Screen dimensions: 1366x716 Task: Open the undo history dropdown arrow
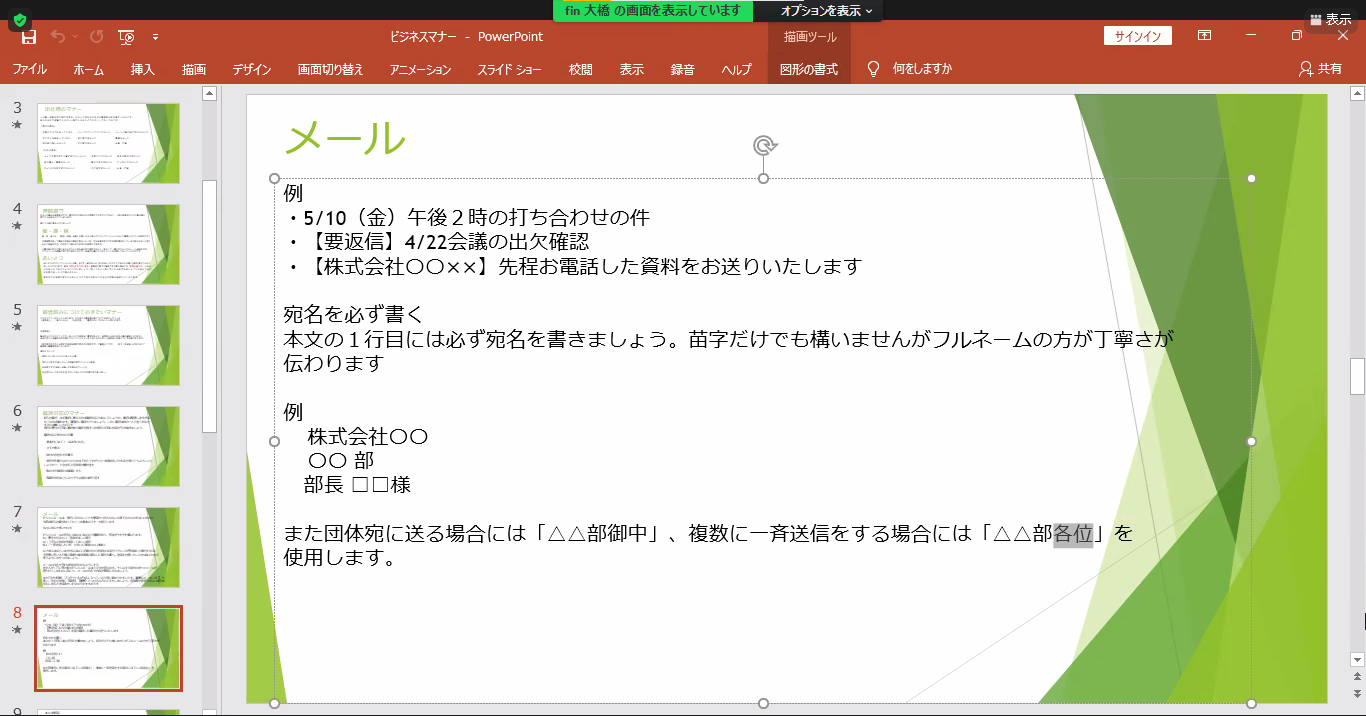(x=75, y=37)
